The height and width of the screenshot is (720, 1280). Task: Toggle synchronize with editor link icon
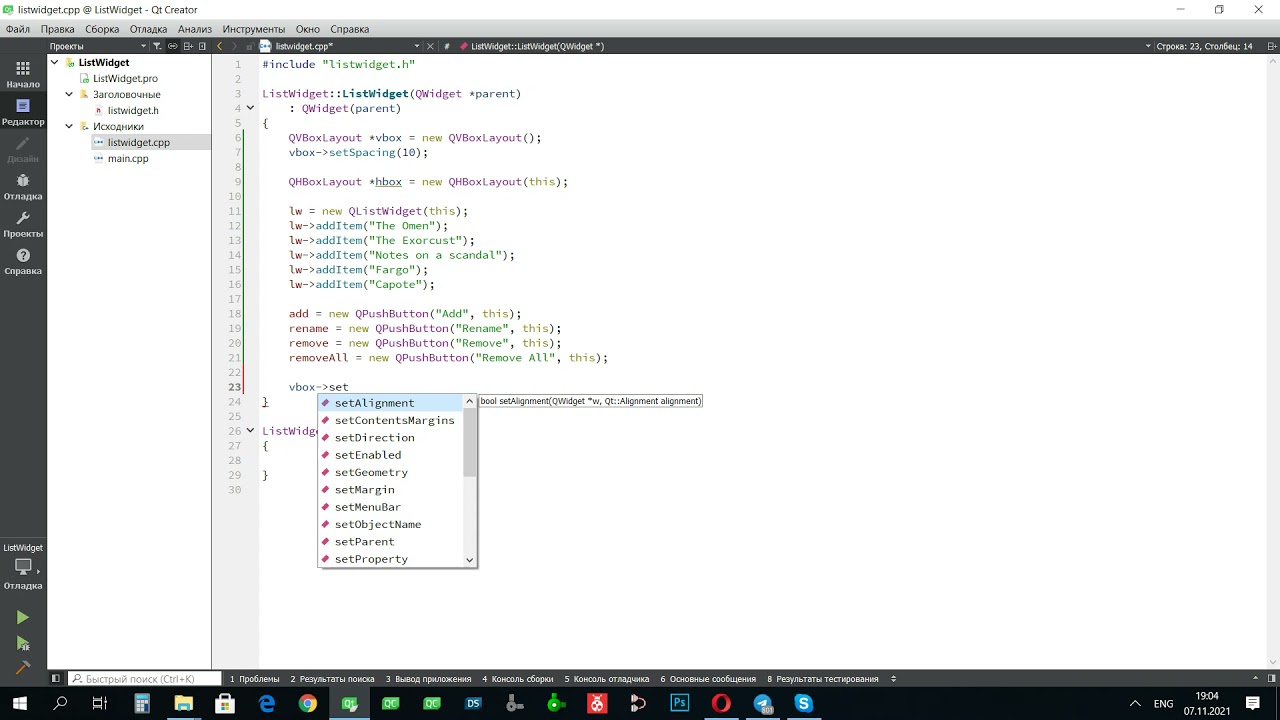(x=173, y=46)
